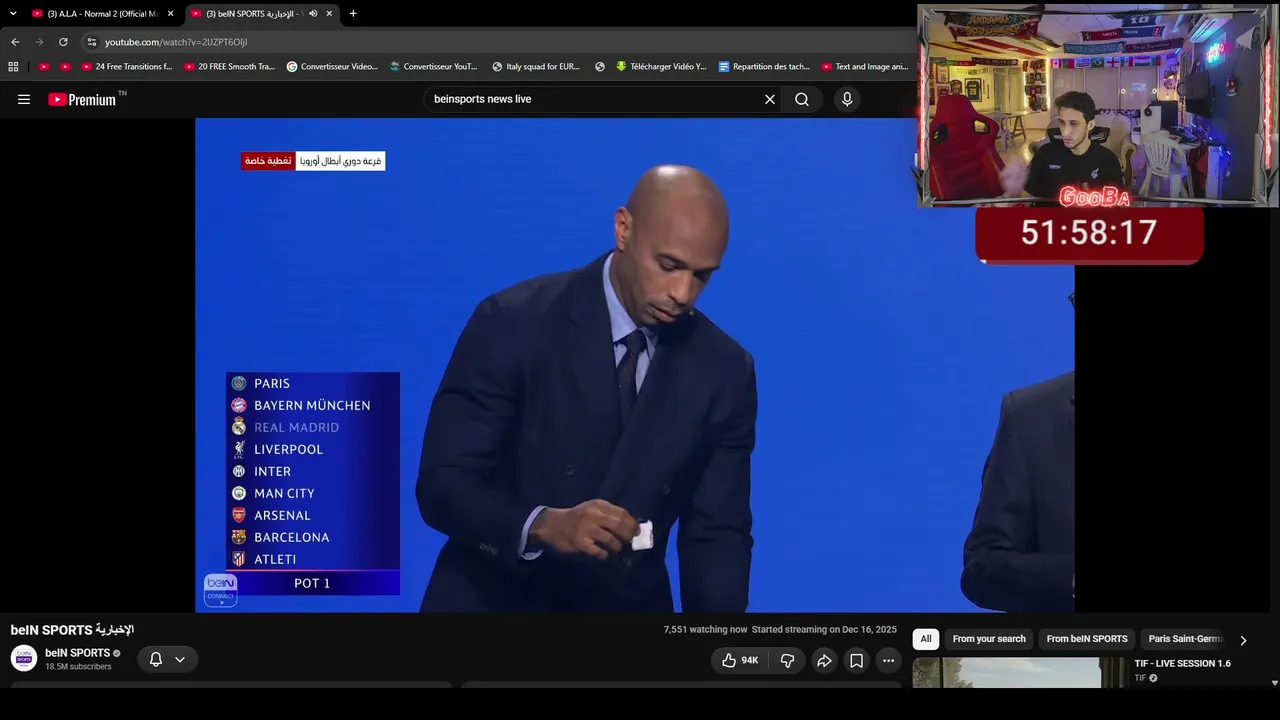Open the tab search dropdown arrow

[13, 13]
